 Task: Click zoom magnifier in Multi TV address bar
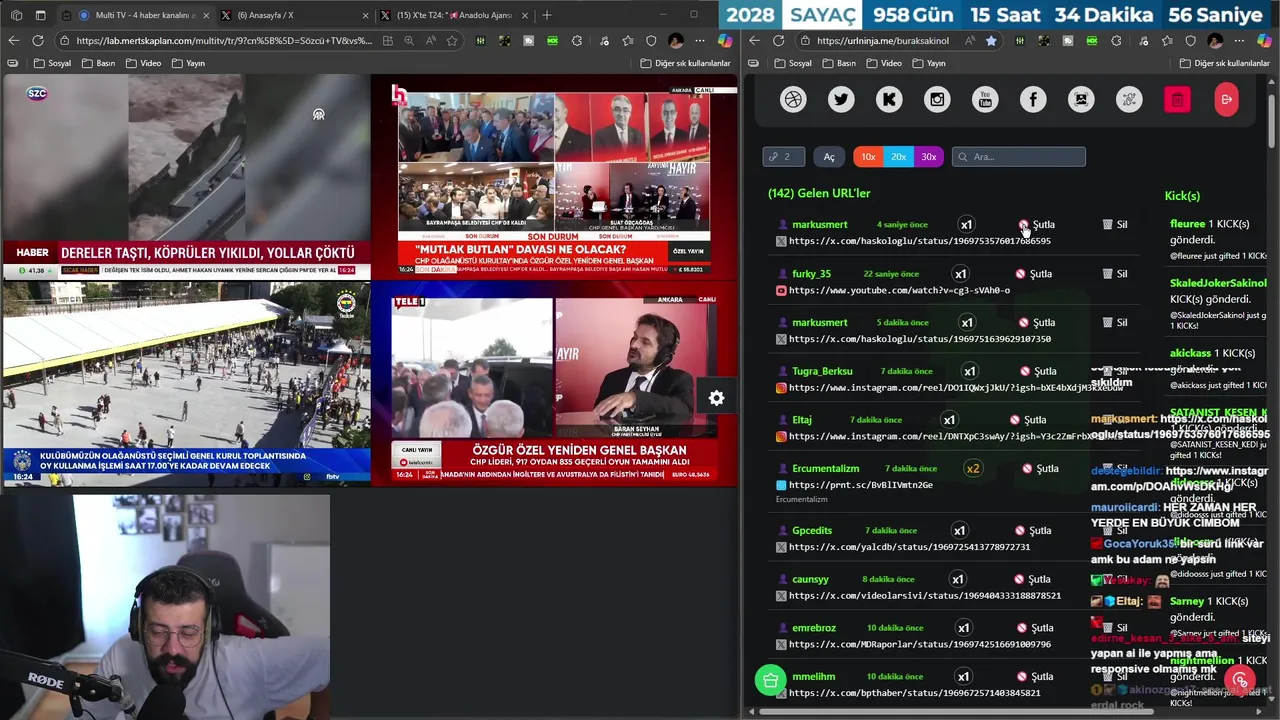pyautogui.click(x=409, y=41)
